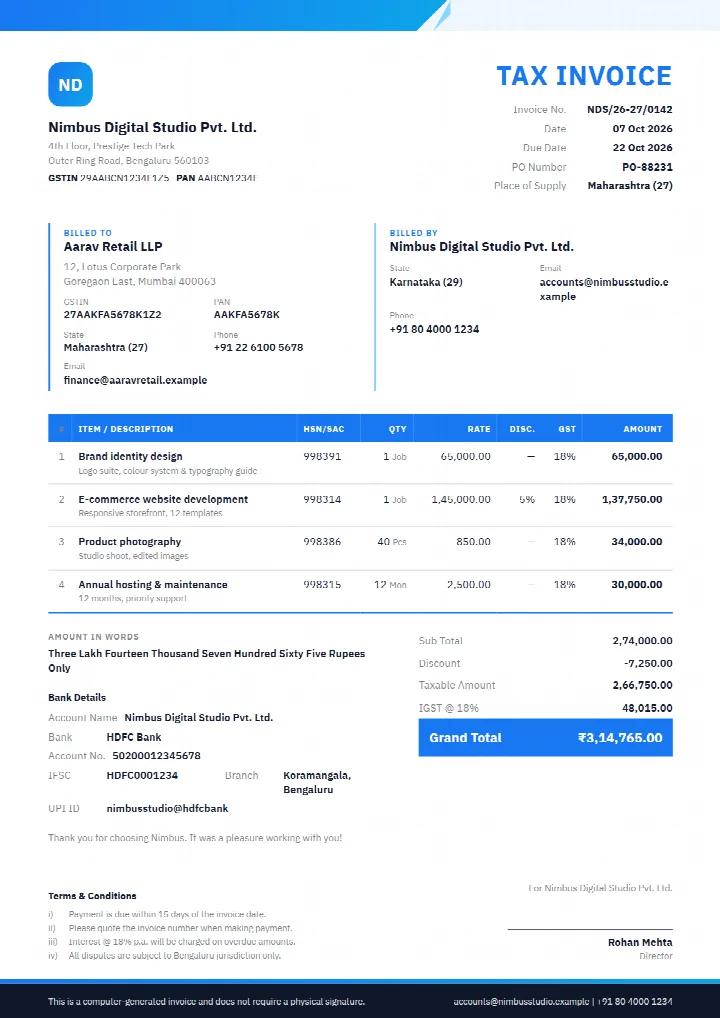Select the Brand identity design item
The height and width of the screenshot is (1018, 720).
click(130, 456)
